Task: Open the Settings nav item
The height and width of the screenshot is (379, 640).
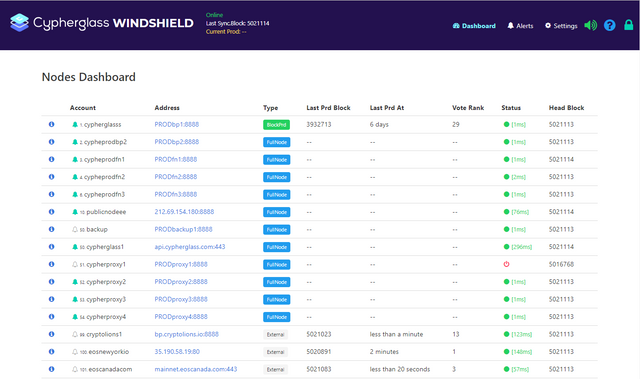Action: pyautogui.click(x=561, y=26)
